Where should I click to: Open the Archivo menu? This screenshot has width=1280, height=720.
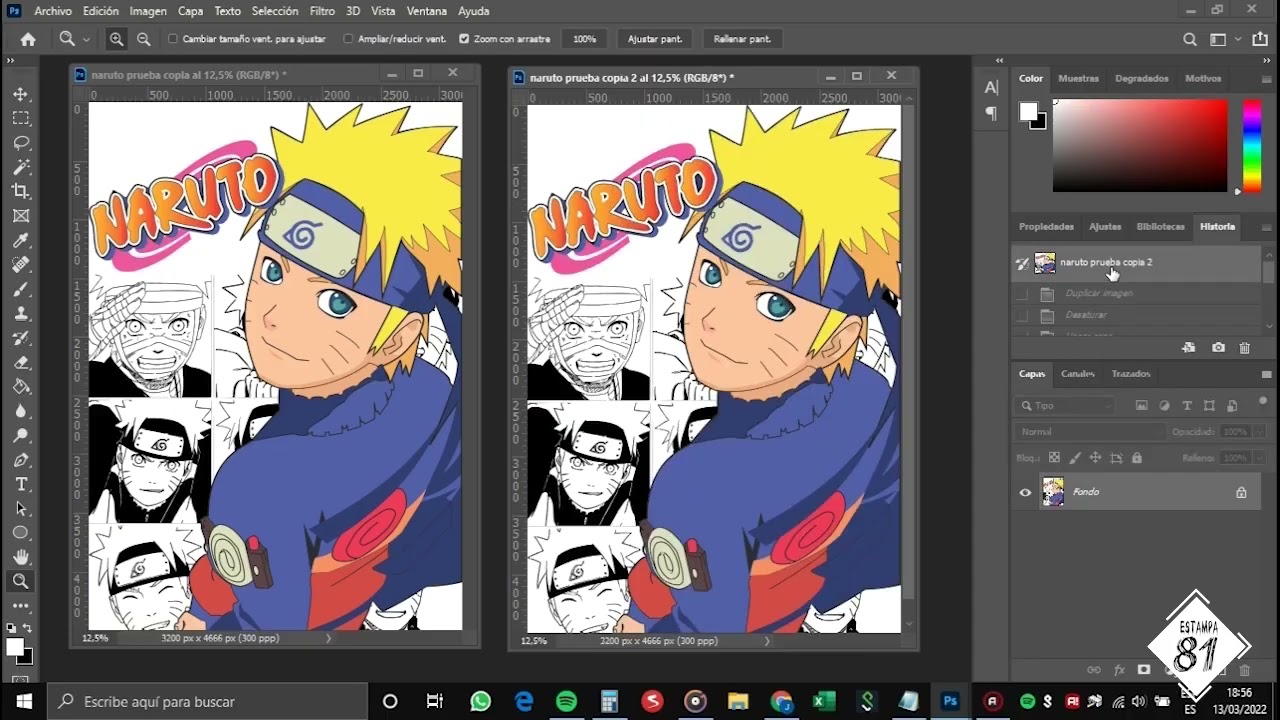pos(53,11)
